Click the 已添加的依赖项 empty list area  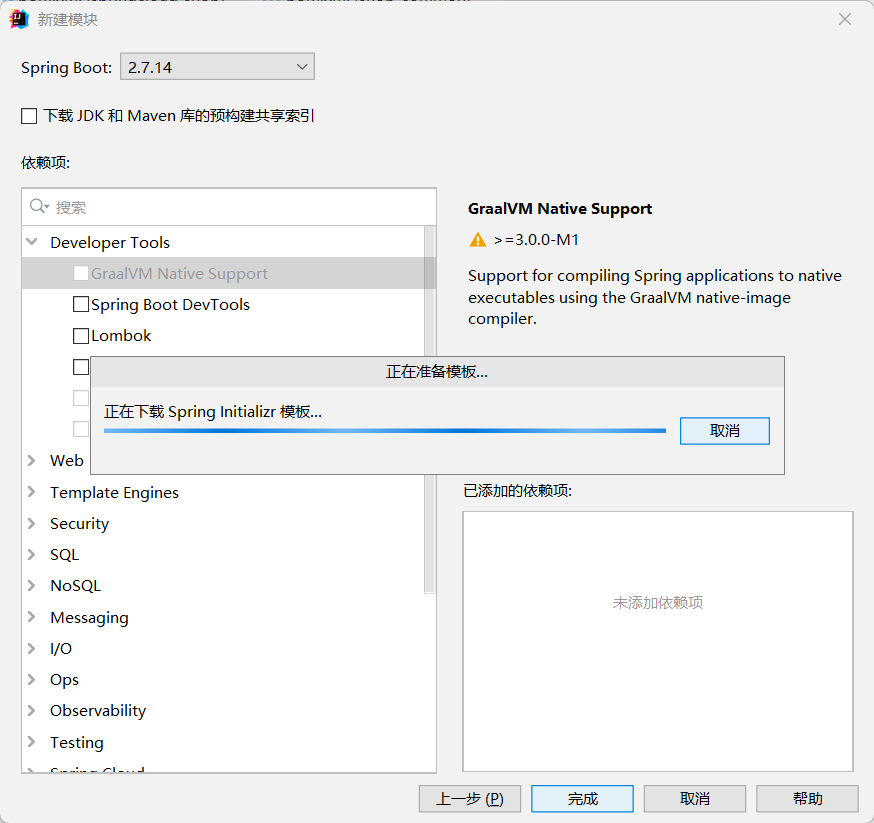tap(658, 641)
